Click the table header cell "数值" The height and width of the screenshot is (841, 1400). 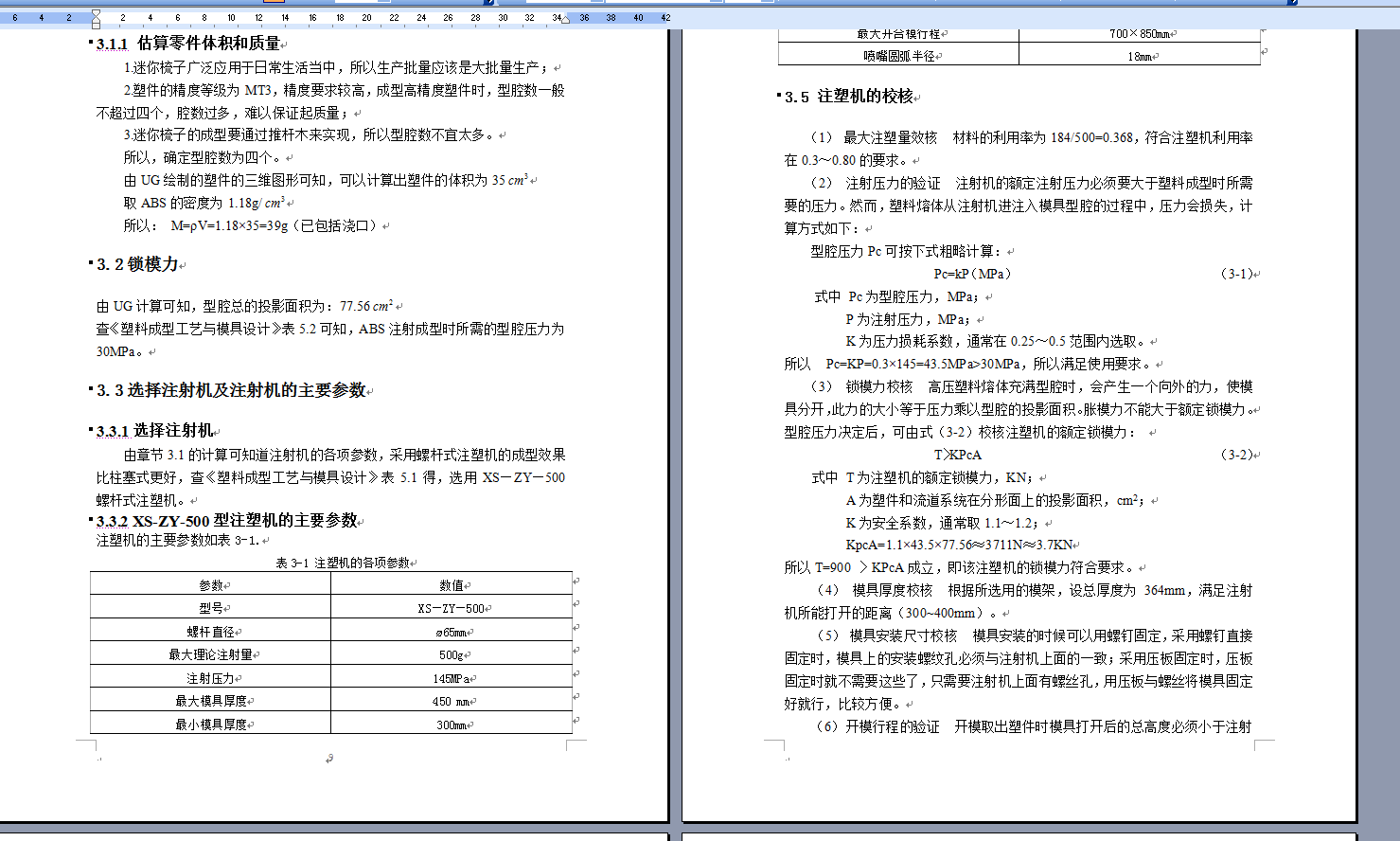coord(452,585)
